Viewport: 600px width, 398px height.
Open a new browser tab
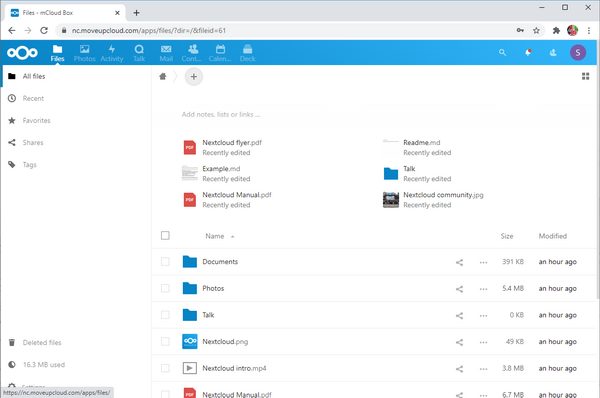pyautogui.click(x=136, y=13)
